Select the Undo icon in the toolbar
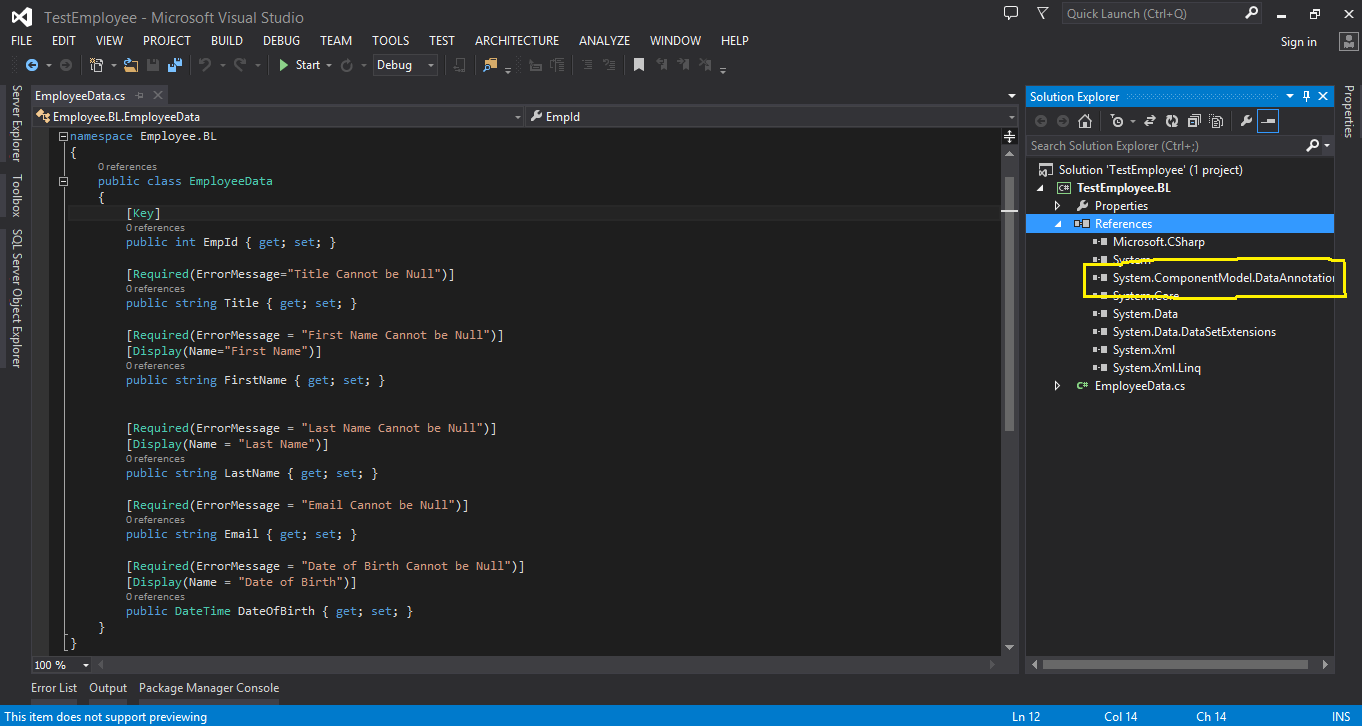 [206, 64]
